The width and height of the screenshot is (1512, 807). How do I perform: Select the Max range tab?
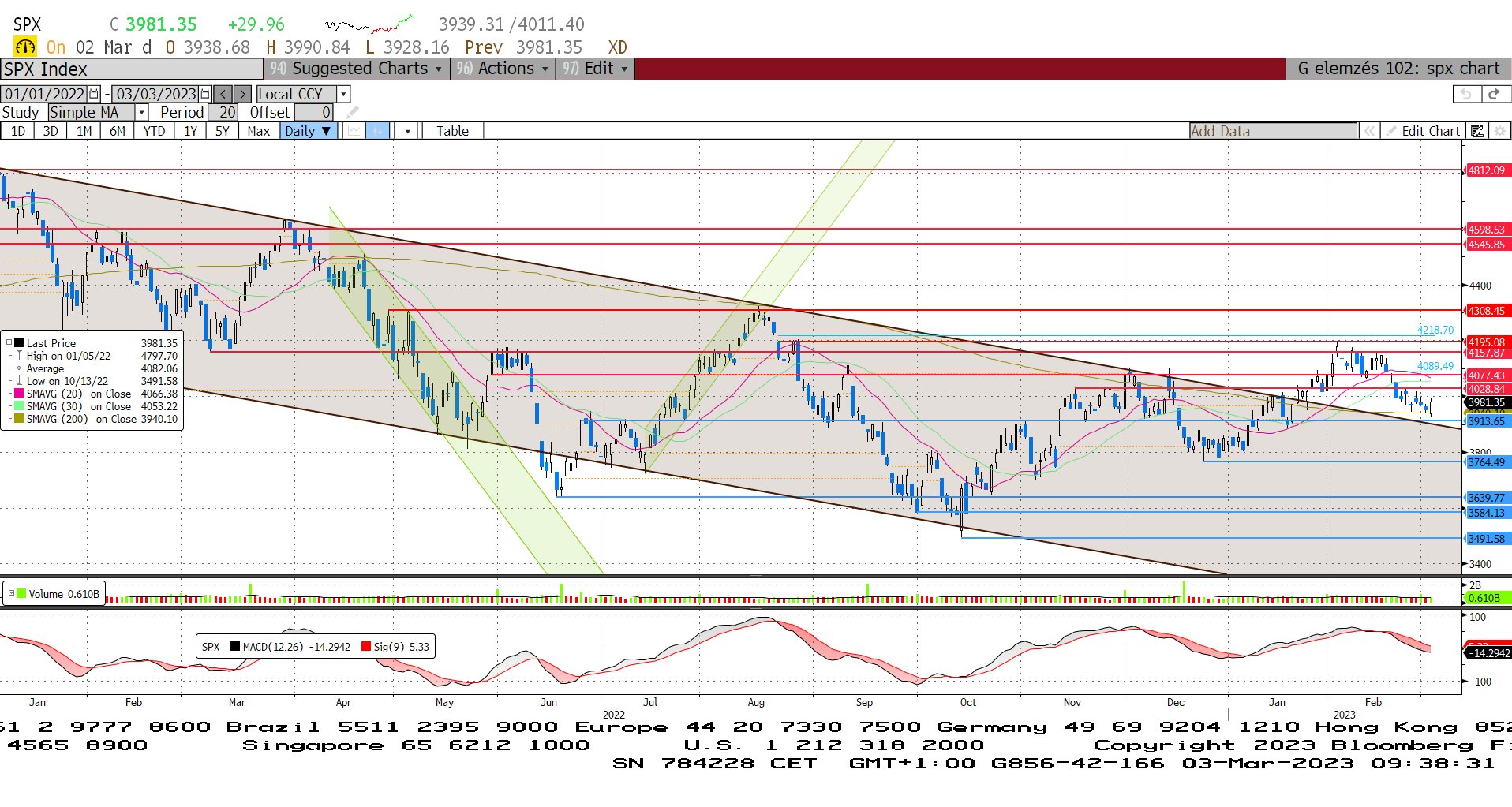click(x=258, y=131)
